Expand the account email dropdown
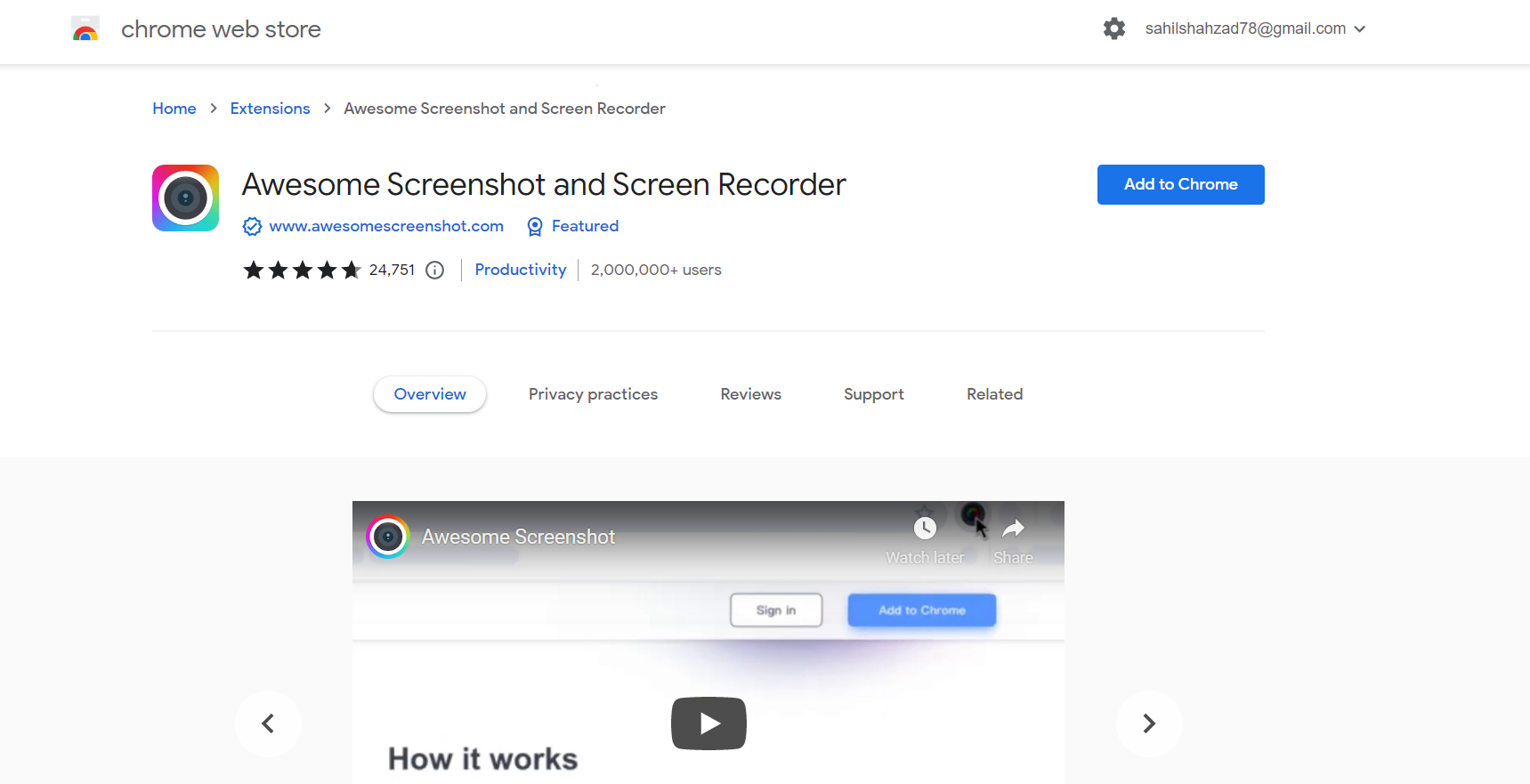Viewport: 1530px width, 784px height. [x=1359, y=29]
